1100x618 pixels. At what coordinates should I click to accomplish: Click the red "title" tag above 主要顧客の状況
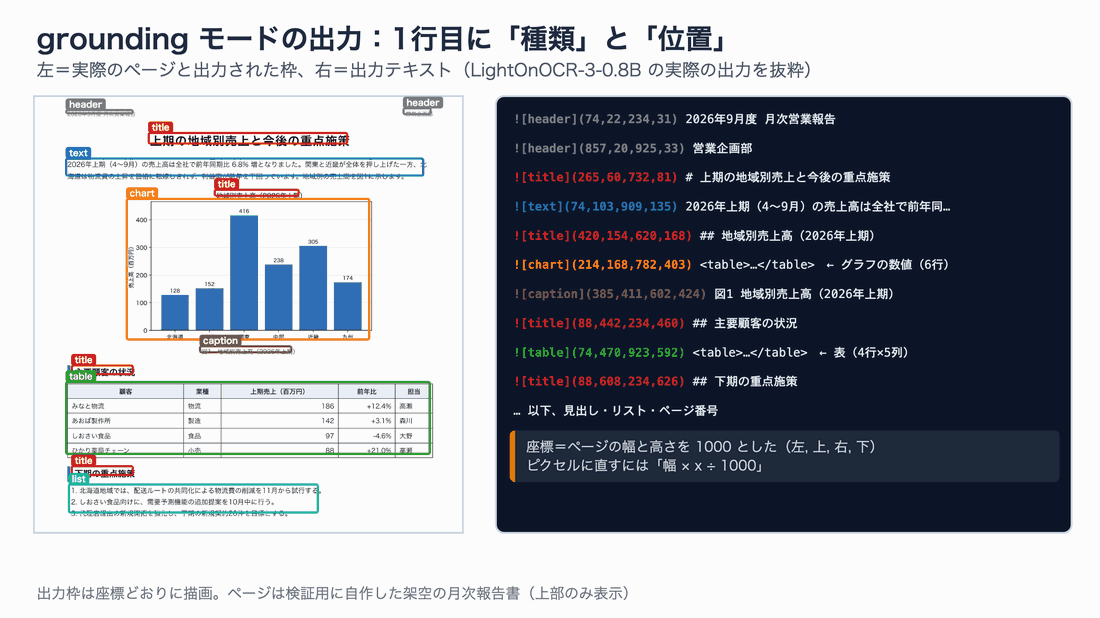click(83, 359)
